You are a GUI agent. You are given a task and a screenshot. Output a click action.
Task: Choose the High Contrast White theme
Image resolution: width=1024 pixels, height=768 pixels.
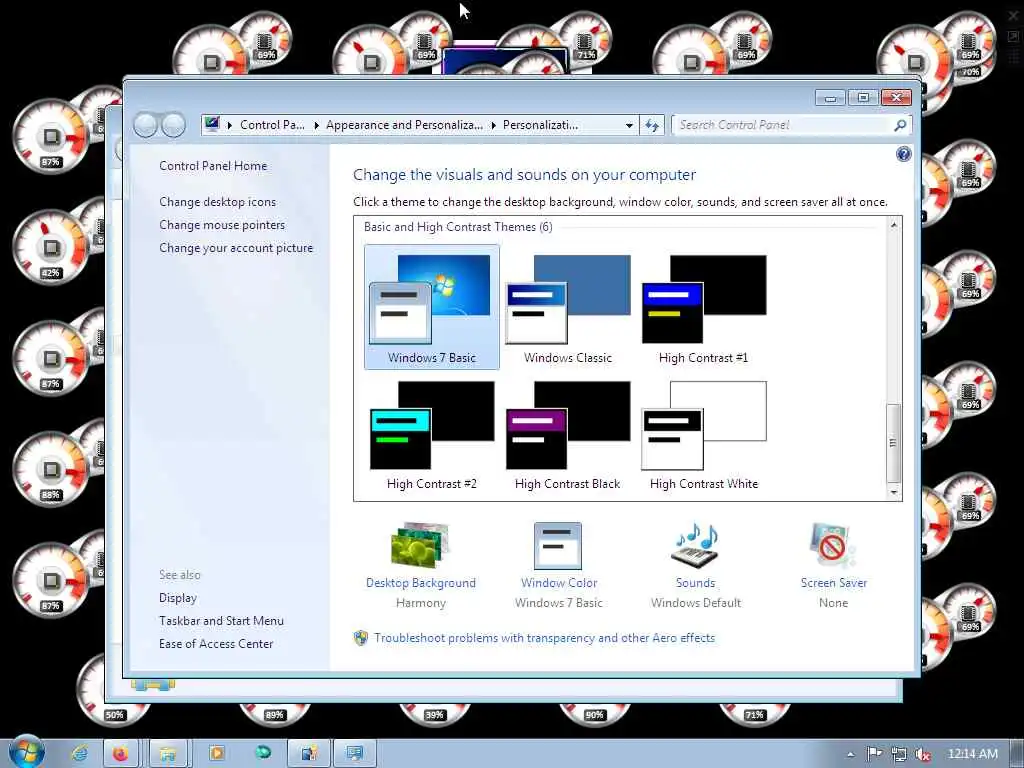[x=703, y=436]
